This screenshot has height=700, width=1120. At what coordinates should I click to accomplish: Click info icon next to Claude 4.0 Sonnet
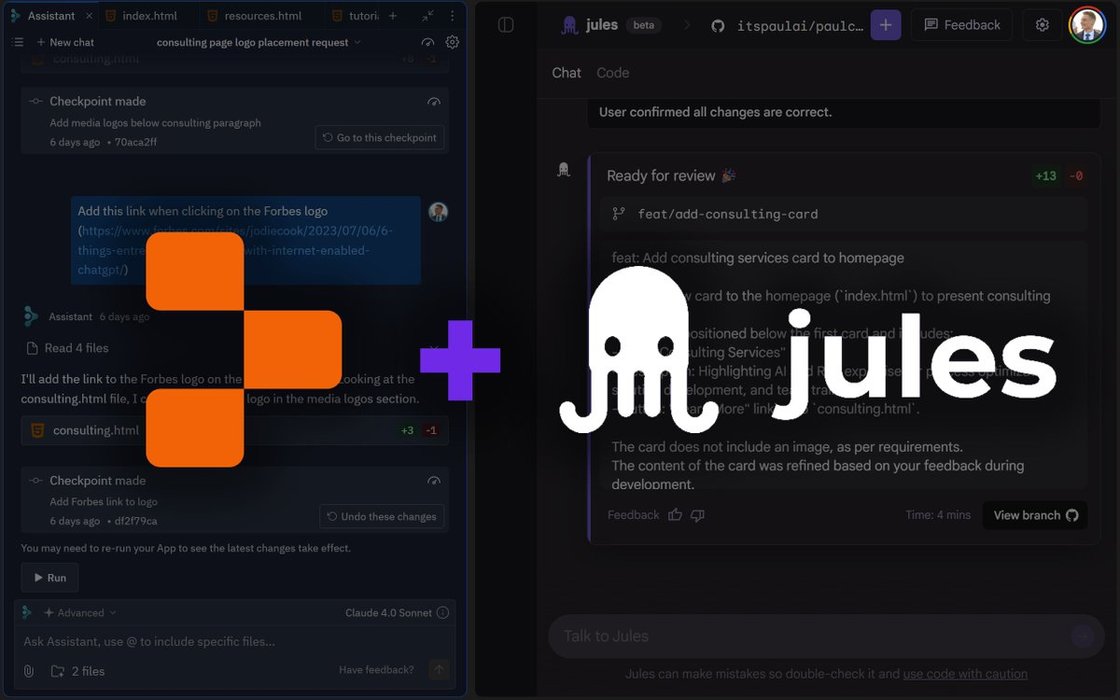coord(443,613)
